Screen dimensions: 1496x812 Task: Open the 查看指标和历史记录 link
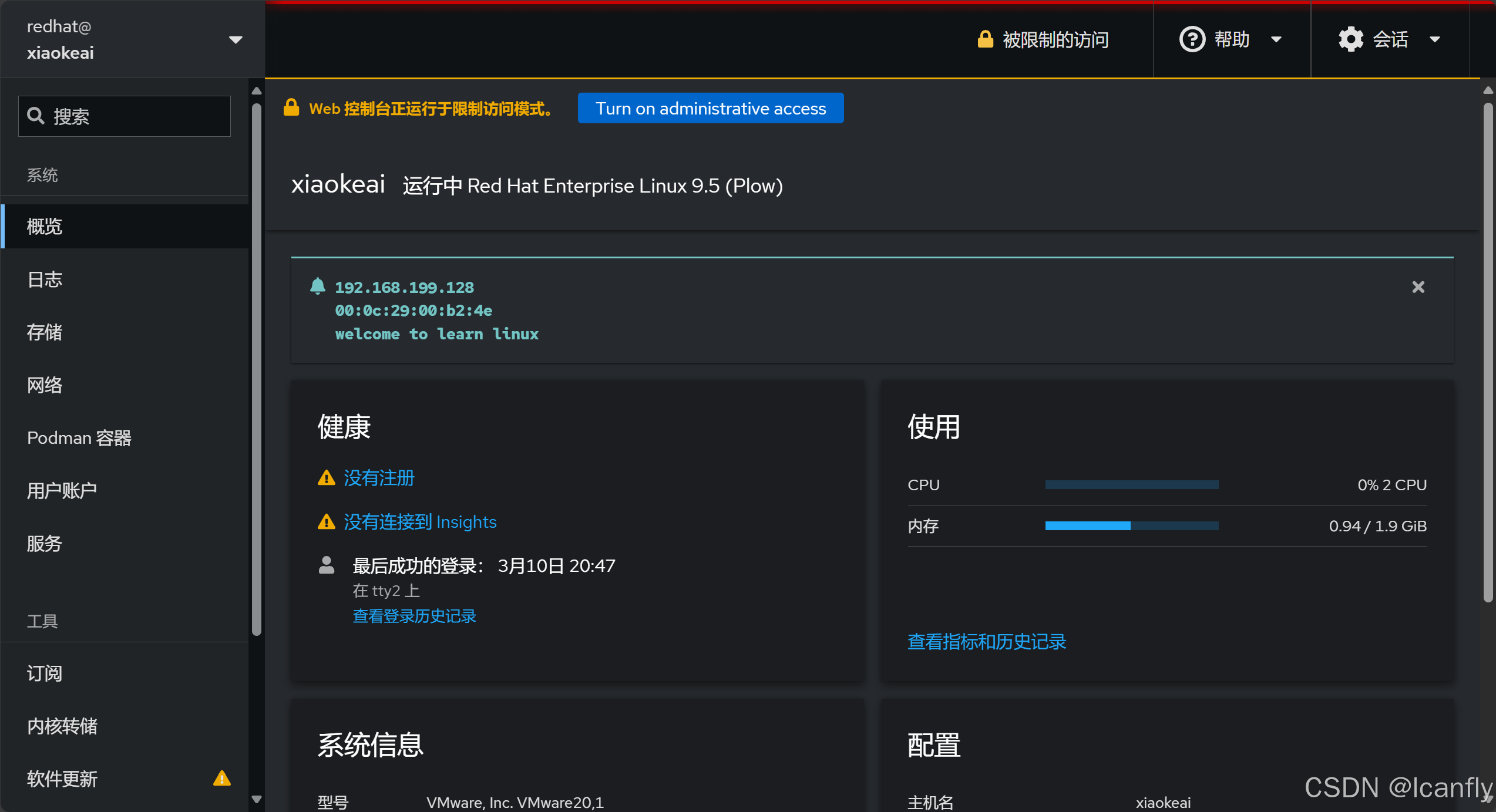coord(987,641)
